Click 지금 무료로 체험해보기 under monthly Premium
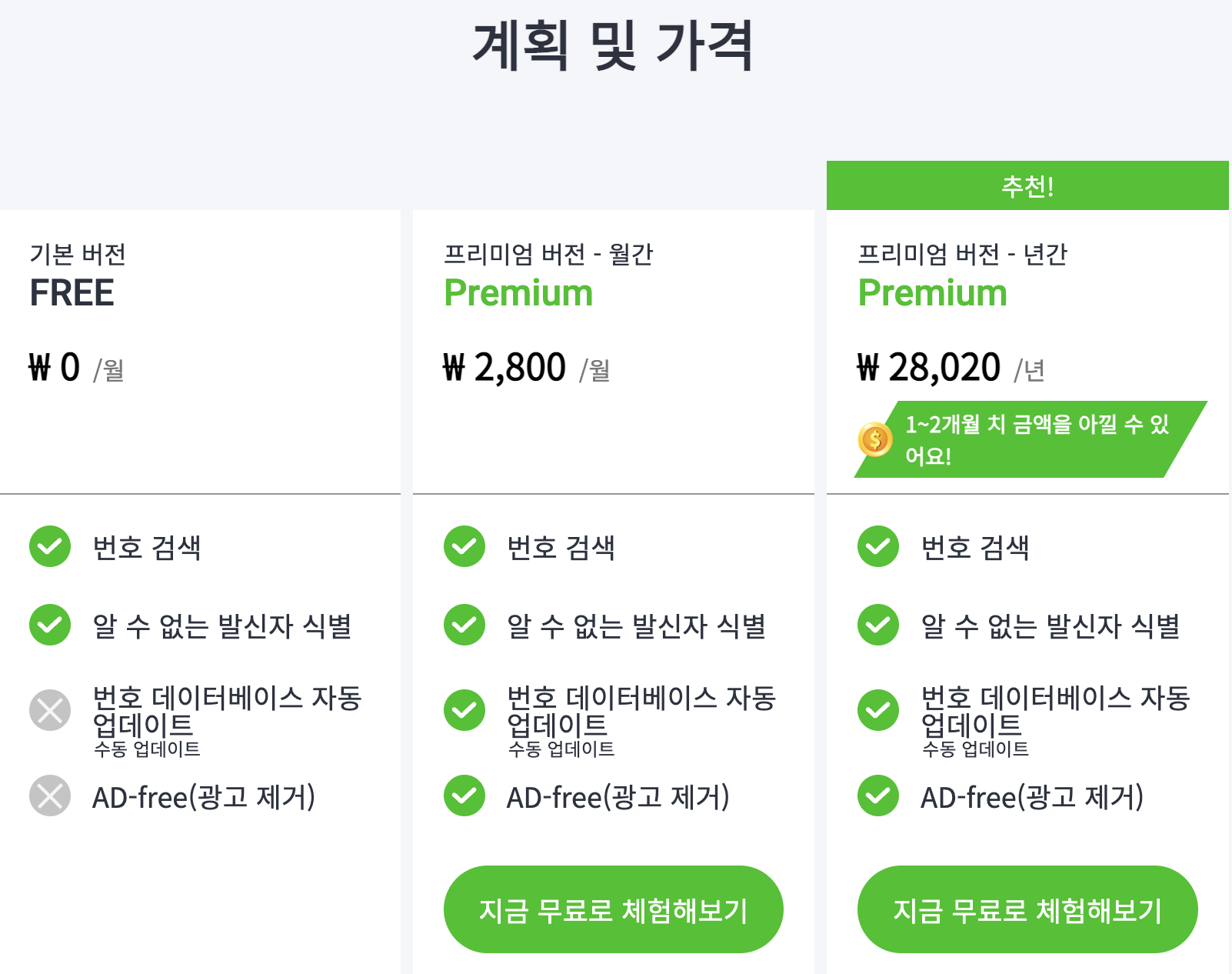 point(613,909)
